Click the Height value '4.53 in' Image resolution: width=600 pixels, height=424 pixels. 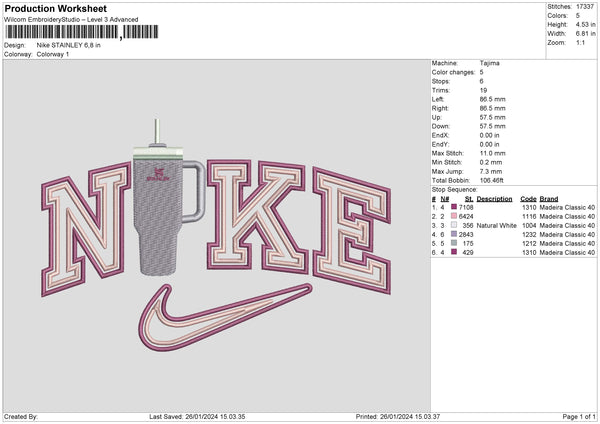coord(585,24)
